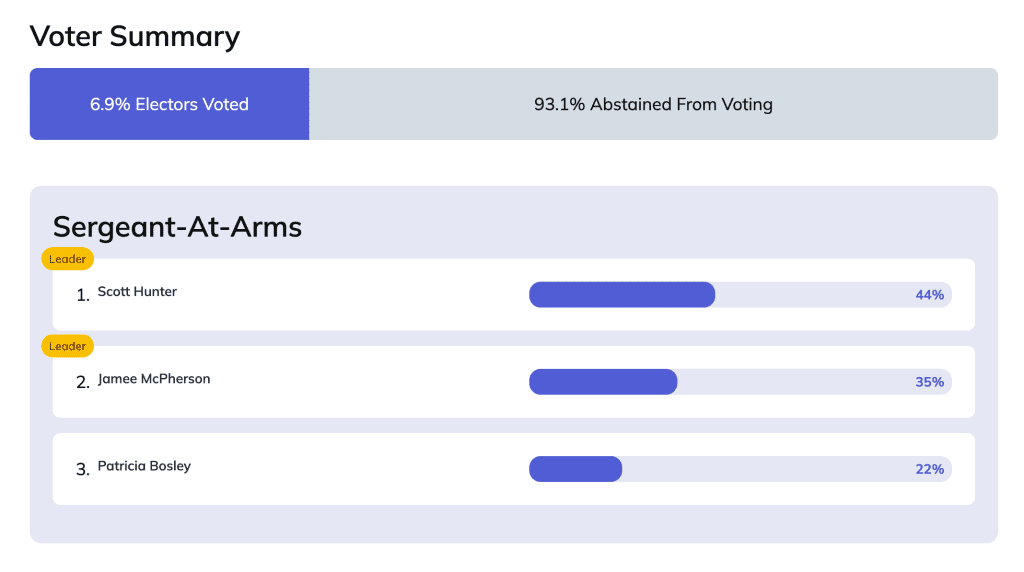Click the 44% label for Scott Hunter

(929, 295)
